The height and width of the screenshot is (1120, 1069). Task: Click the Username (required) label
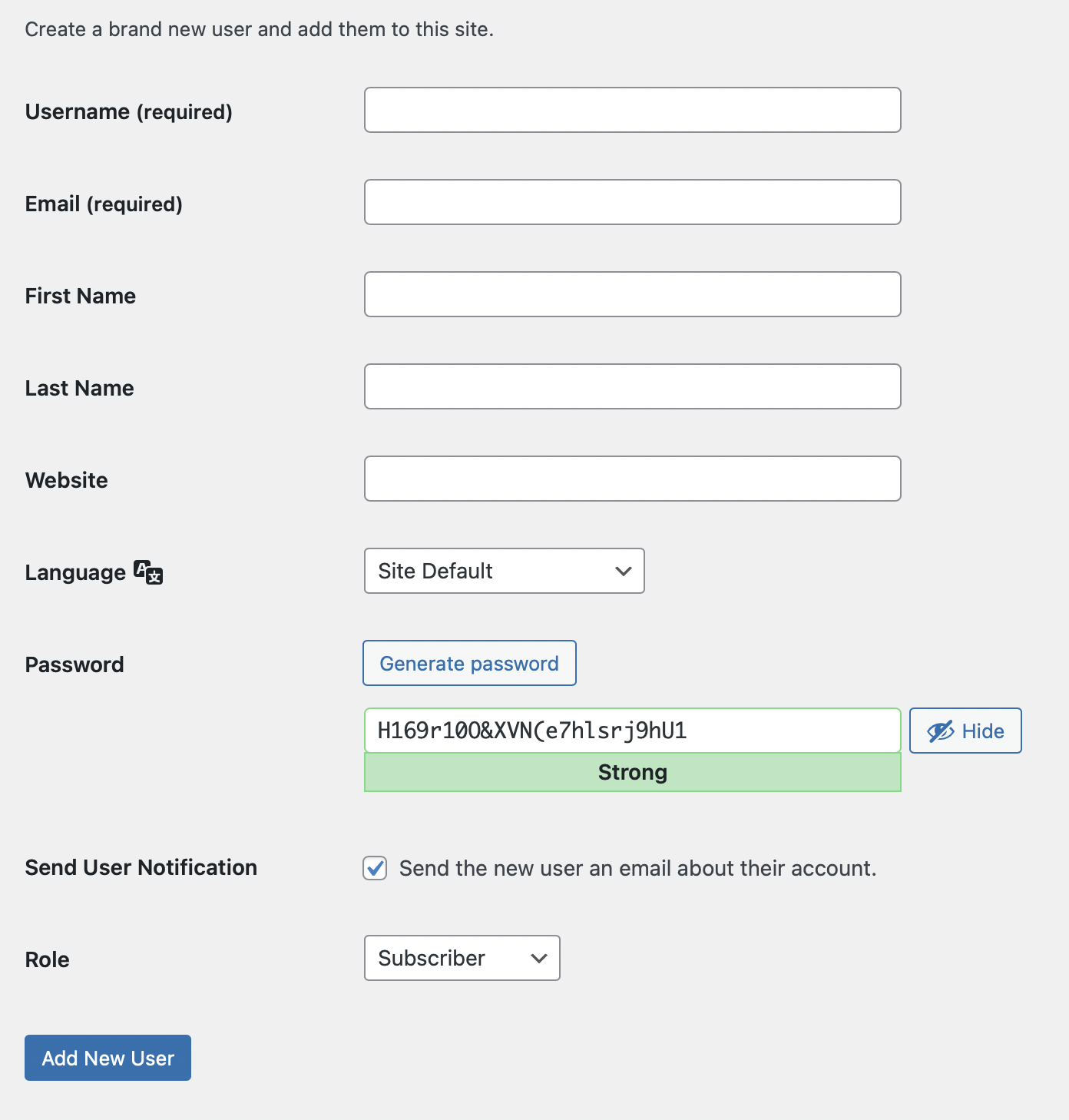(x=129, y=111)
